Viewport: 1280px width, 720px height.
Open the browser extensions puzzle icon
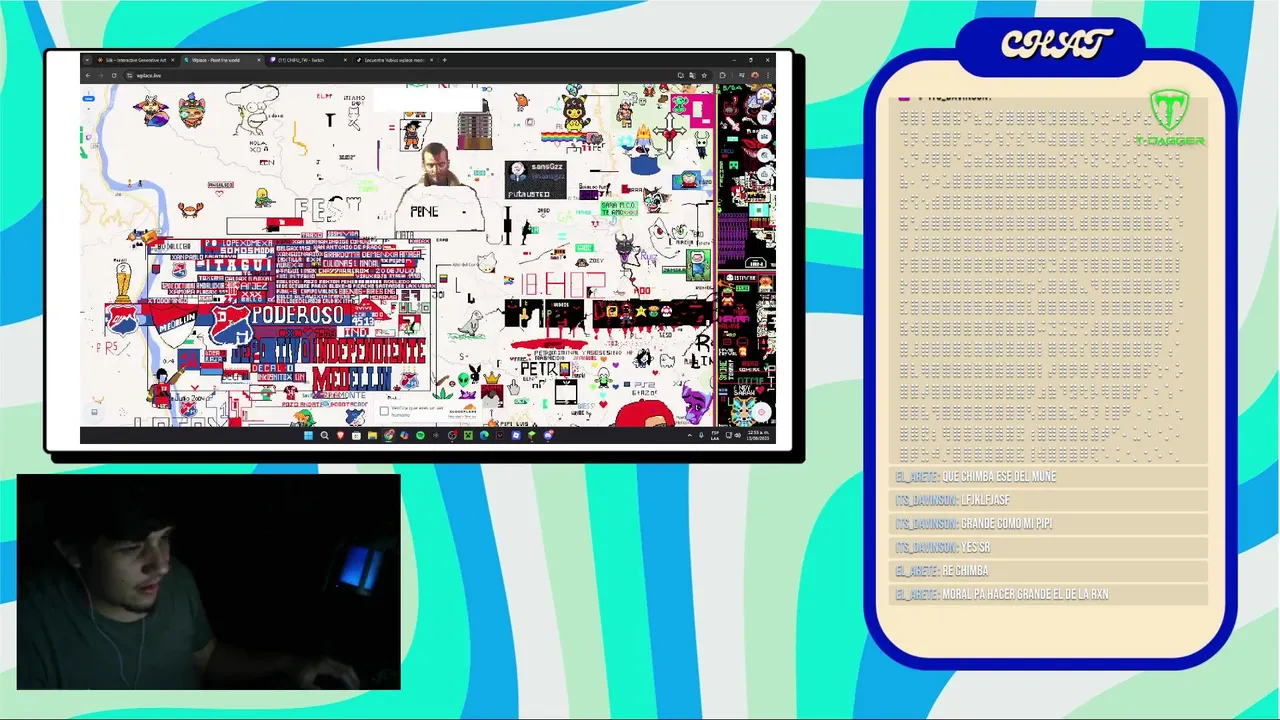pyautogui.click(x=722, y=75)
